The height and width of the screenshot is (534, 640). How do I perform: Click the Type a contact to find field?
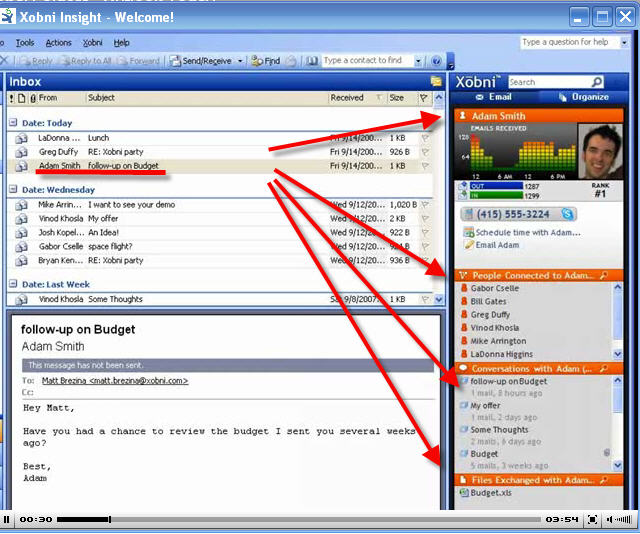(x=367, y=60)
